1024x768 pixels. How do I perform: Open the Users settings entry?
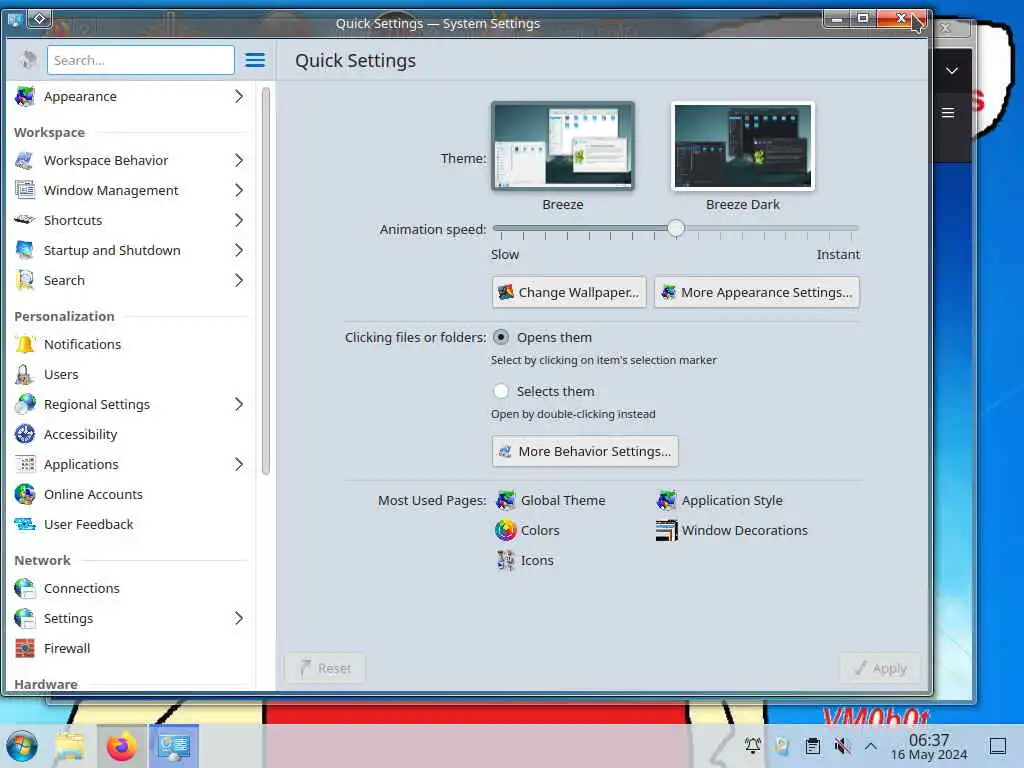131,374
